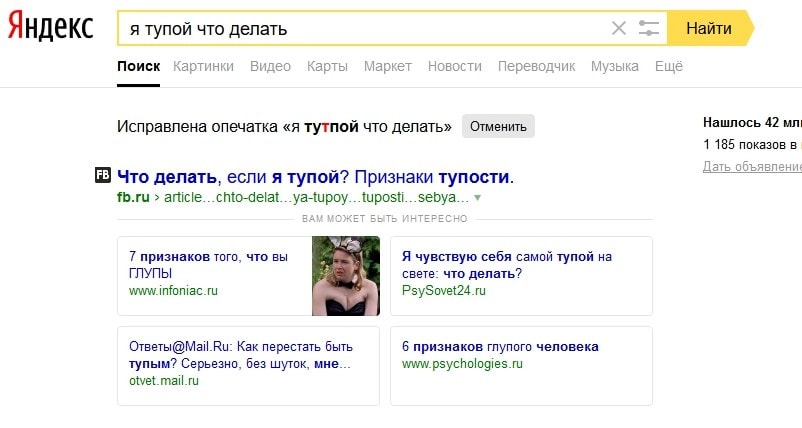Viewport: 802px width, 428px height.
Task: Cancel typo correction with Отменить
Action: tap(498, 126)
